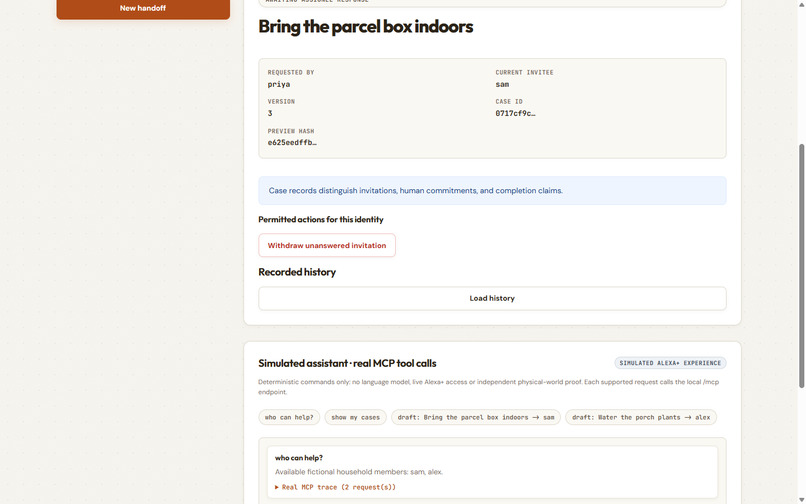The height and width of the screenshot is (504, 806).
Task: Click the requested by value 'priya'
Action: pos(279,84)
